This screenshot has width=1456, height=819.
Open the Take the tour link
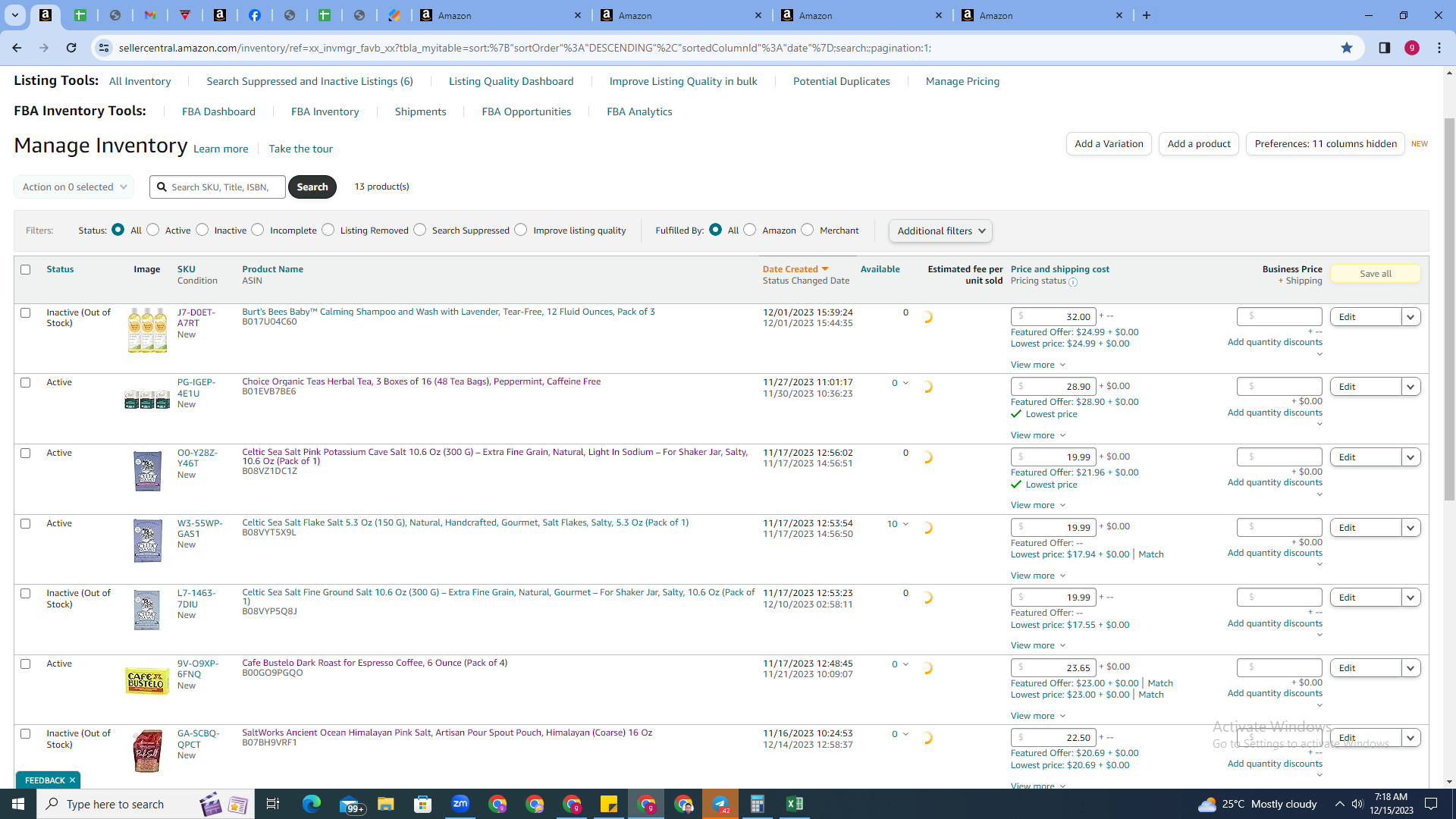point(300,149)
